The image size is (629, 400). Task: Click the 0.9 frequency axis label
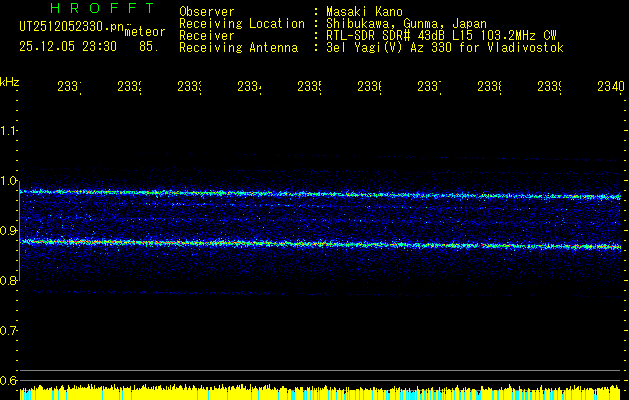(8, 230)
